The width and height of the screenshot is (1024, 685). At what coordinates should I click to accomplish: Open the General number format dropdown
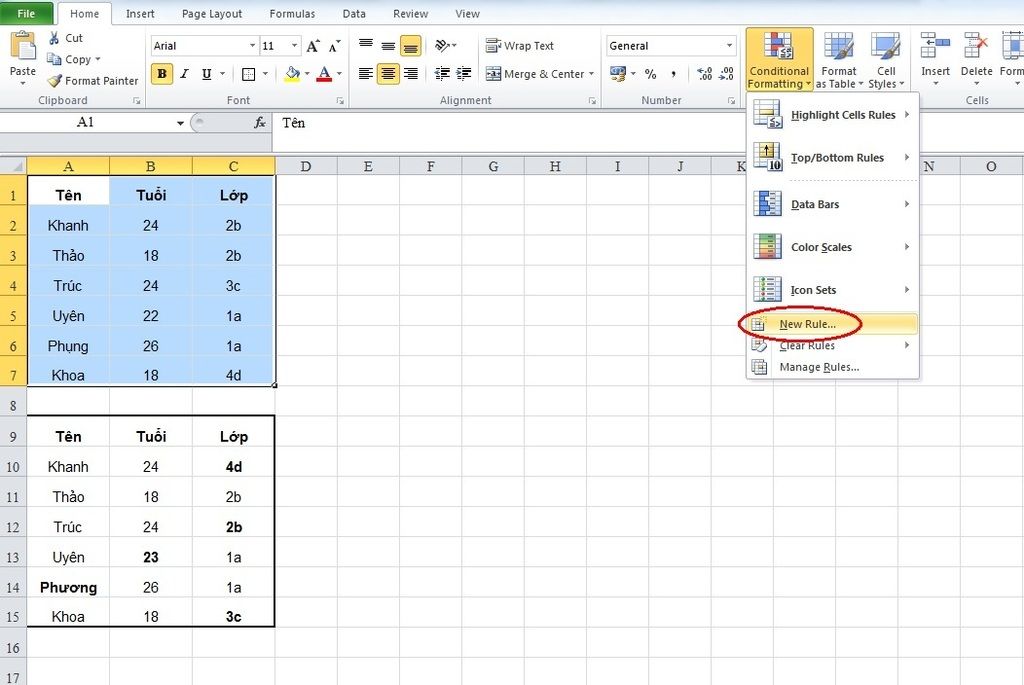[729, 46]
